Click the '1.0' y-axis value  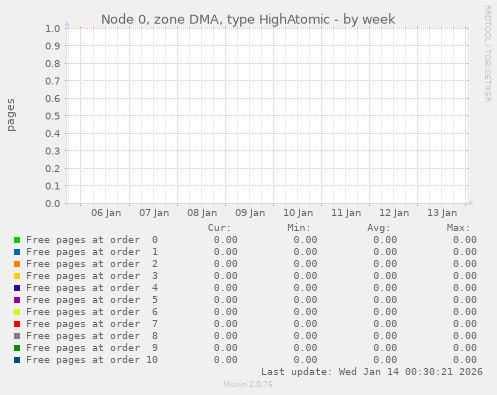tap(53, 28)
